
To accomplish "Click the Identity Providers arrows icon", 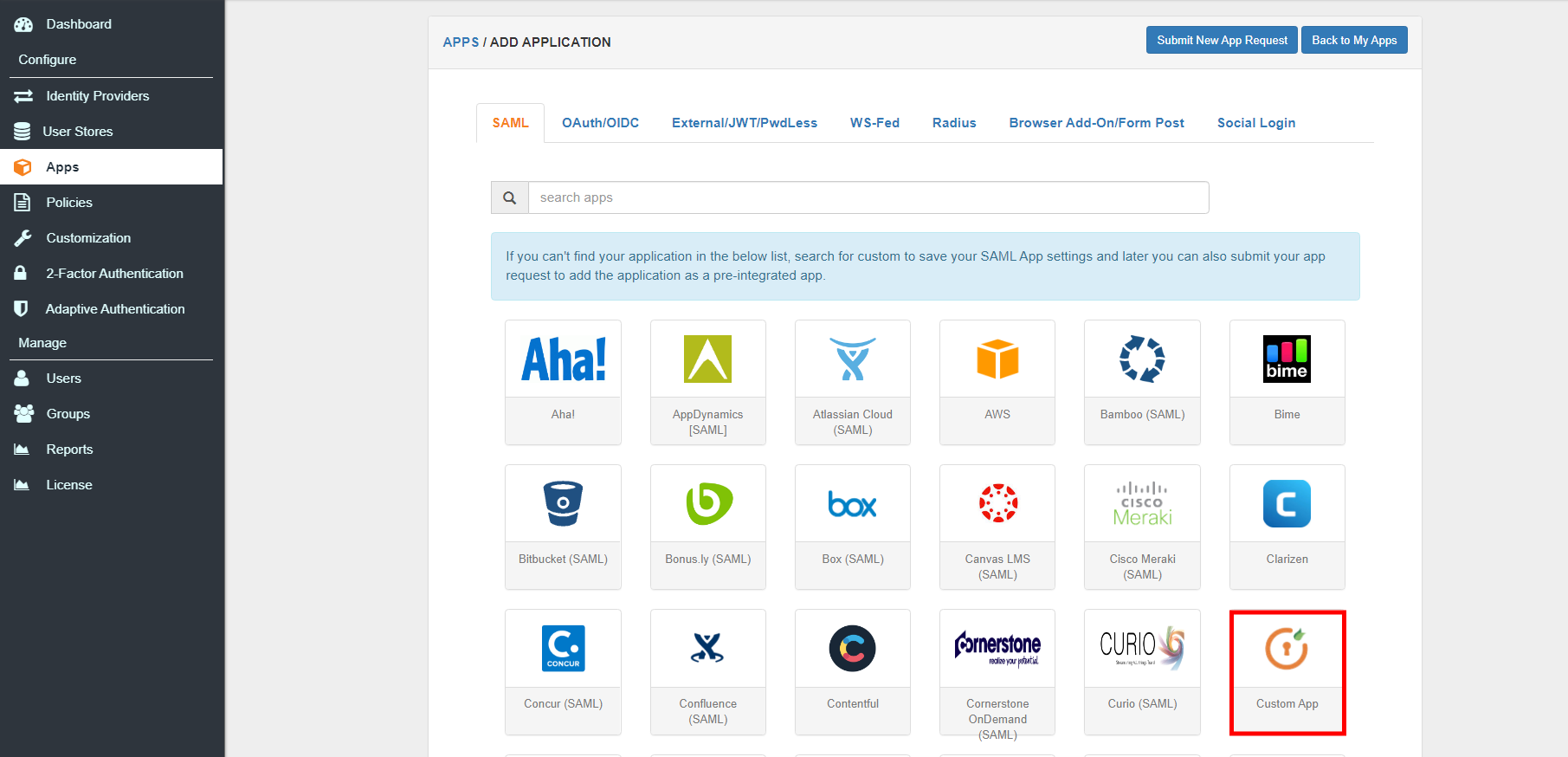I will pos(23,96).
